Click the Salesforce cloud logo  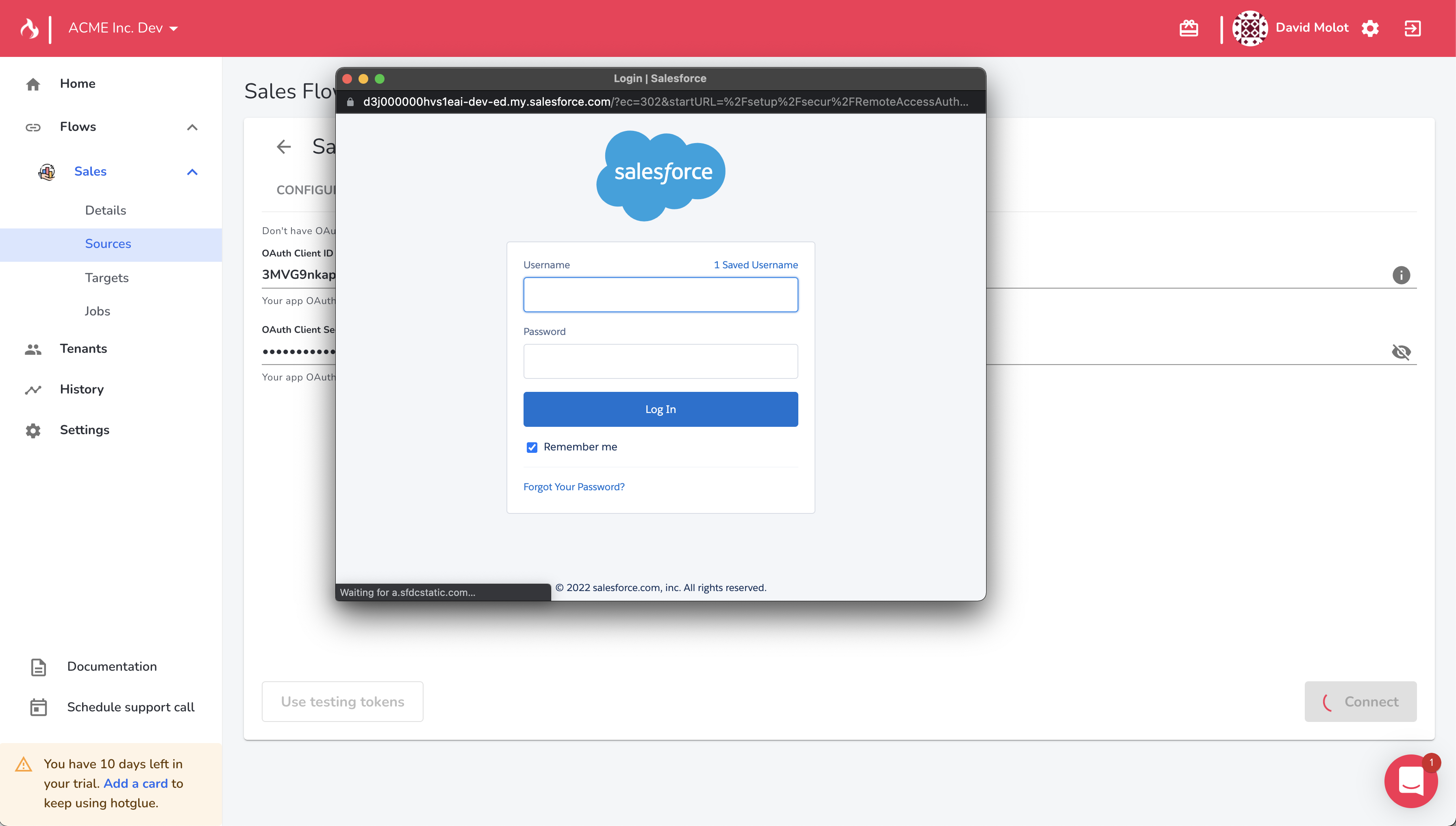pos(661,175)
